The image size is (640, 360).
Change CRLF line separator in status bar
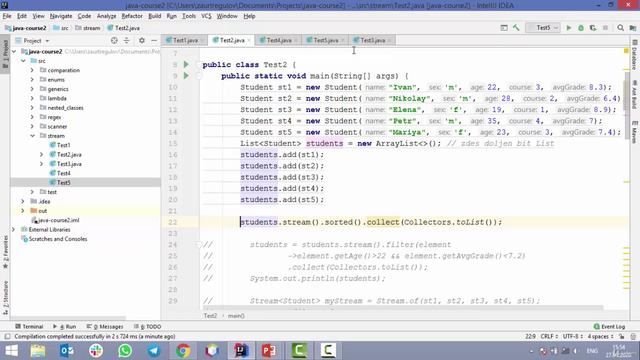549,336
